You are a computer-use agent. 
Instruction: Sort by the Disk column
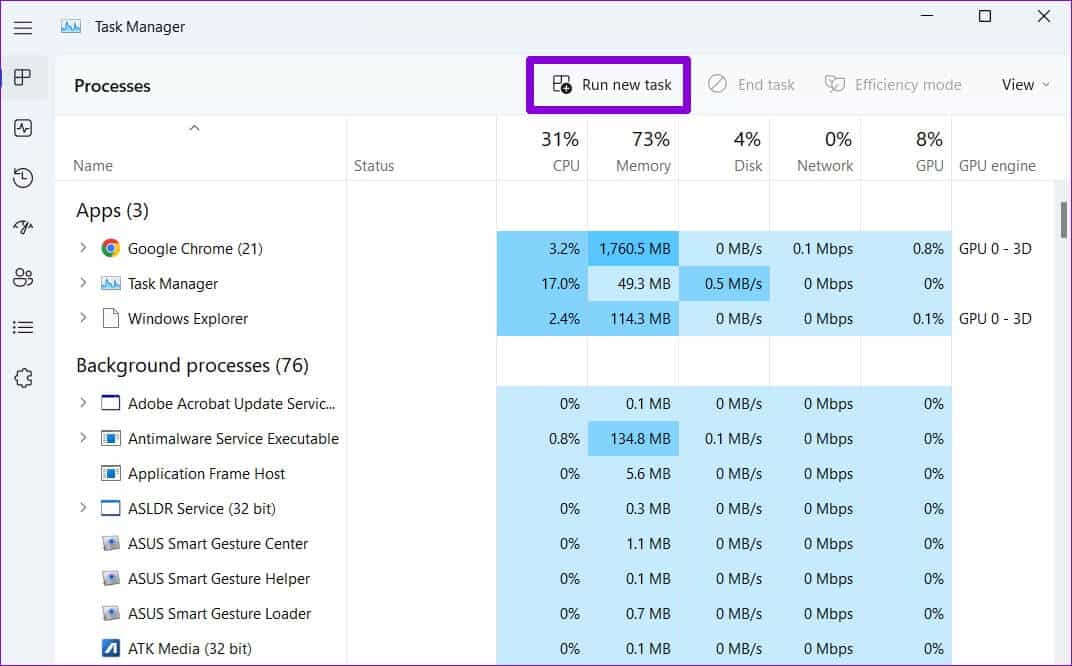point(724,150)
